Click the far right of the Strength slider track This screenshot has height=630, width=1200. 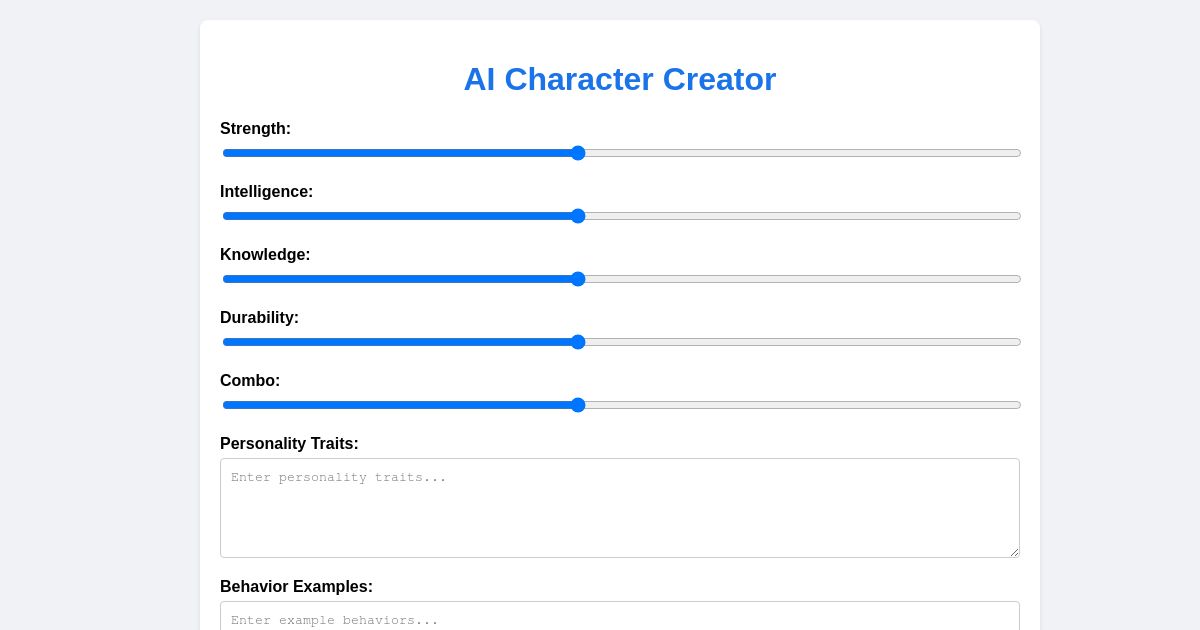pos(1010,153)
